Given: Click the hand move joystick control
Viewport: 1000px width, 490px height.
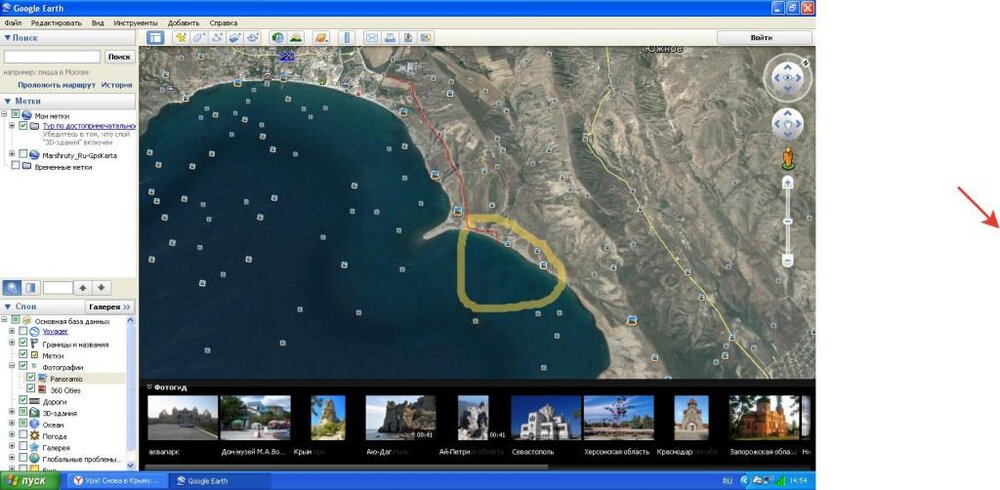Looking at the screenshot, I should coord(788,124).
